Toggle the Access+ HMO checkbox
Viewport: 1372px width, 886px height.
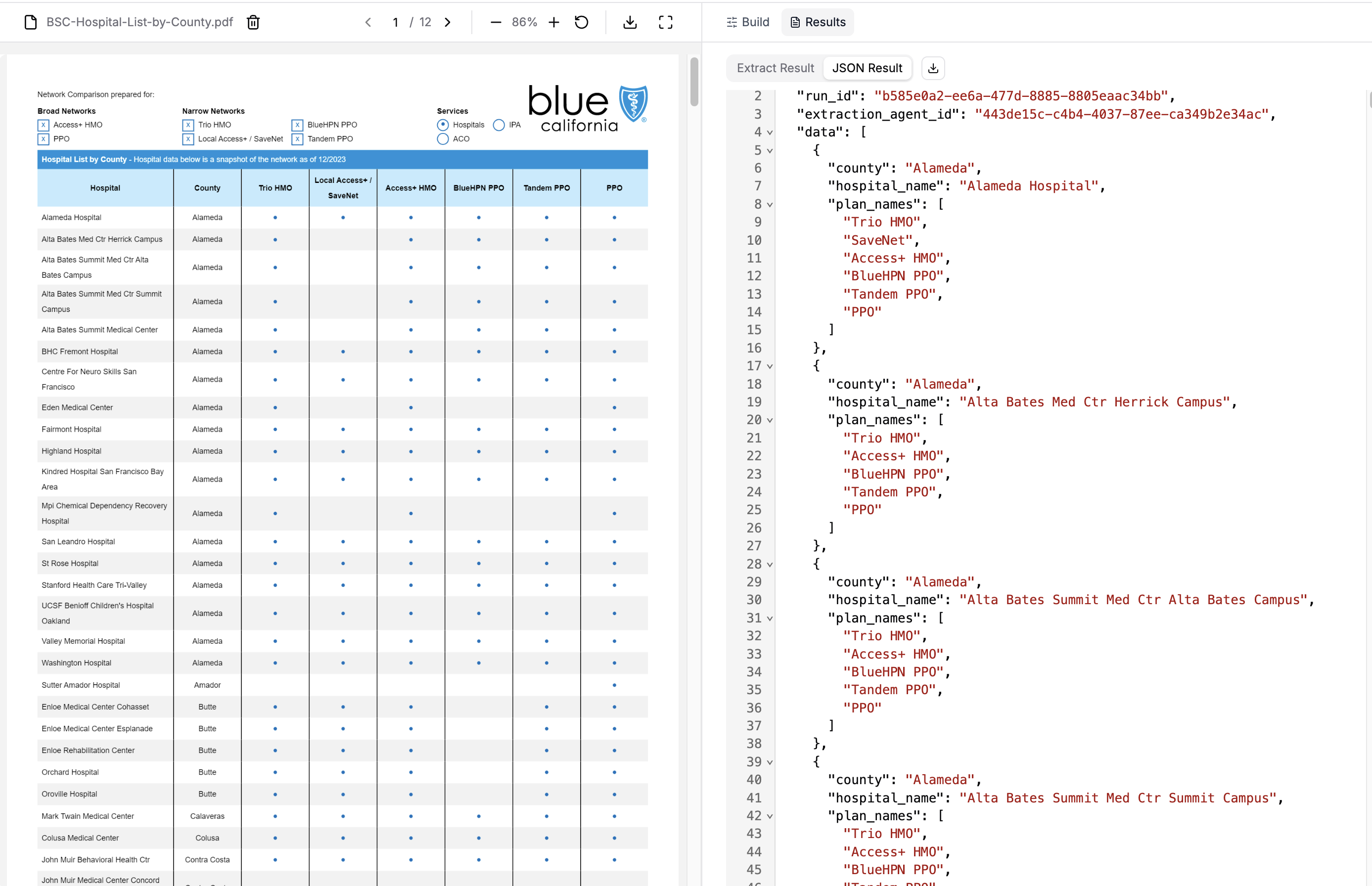[x=43, y=125]
